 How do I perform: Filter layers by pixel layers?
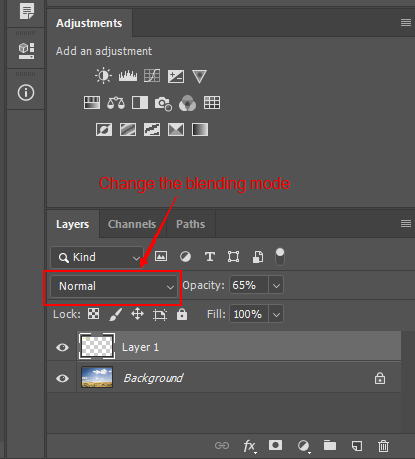click(x=161, y=256)
